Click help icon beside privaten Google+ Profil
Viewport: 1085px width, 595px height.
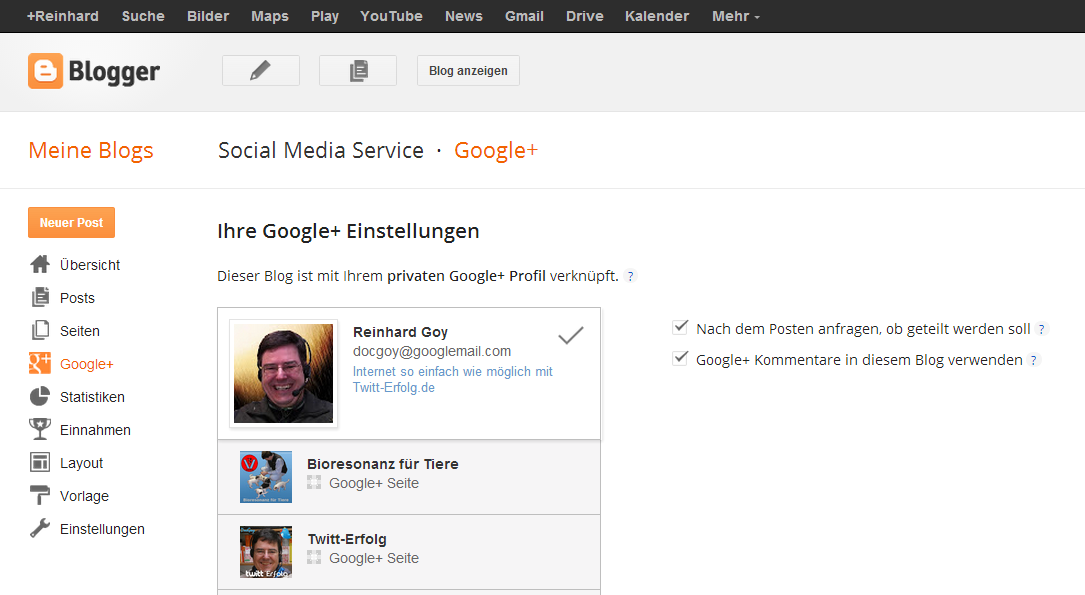pyautogui.click(x=630, y=276)
